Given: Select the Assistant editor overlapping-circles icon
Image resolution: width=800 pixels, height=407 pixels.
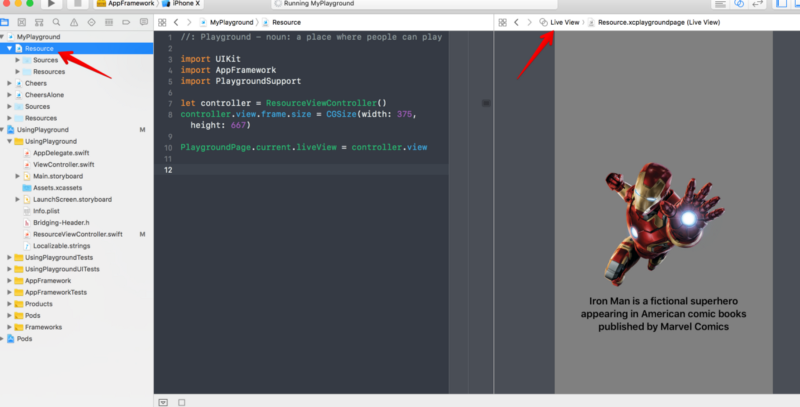Looking at the screenshot, I should point(739,4).
